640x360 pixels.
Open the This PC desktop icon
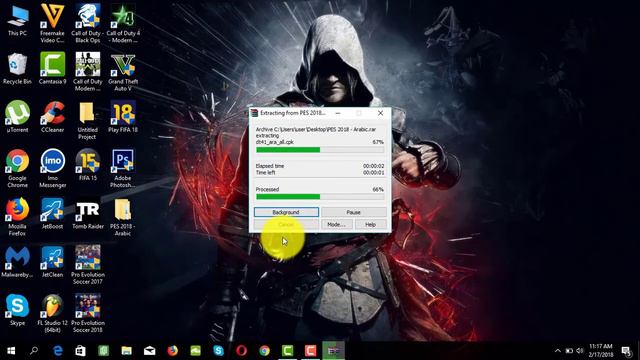[18, 21]
